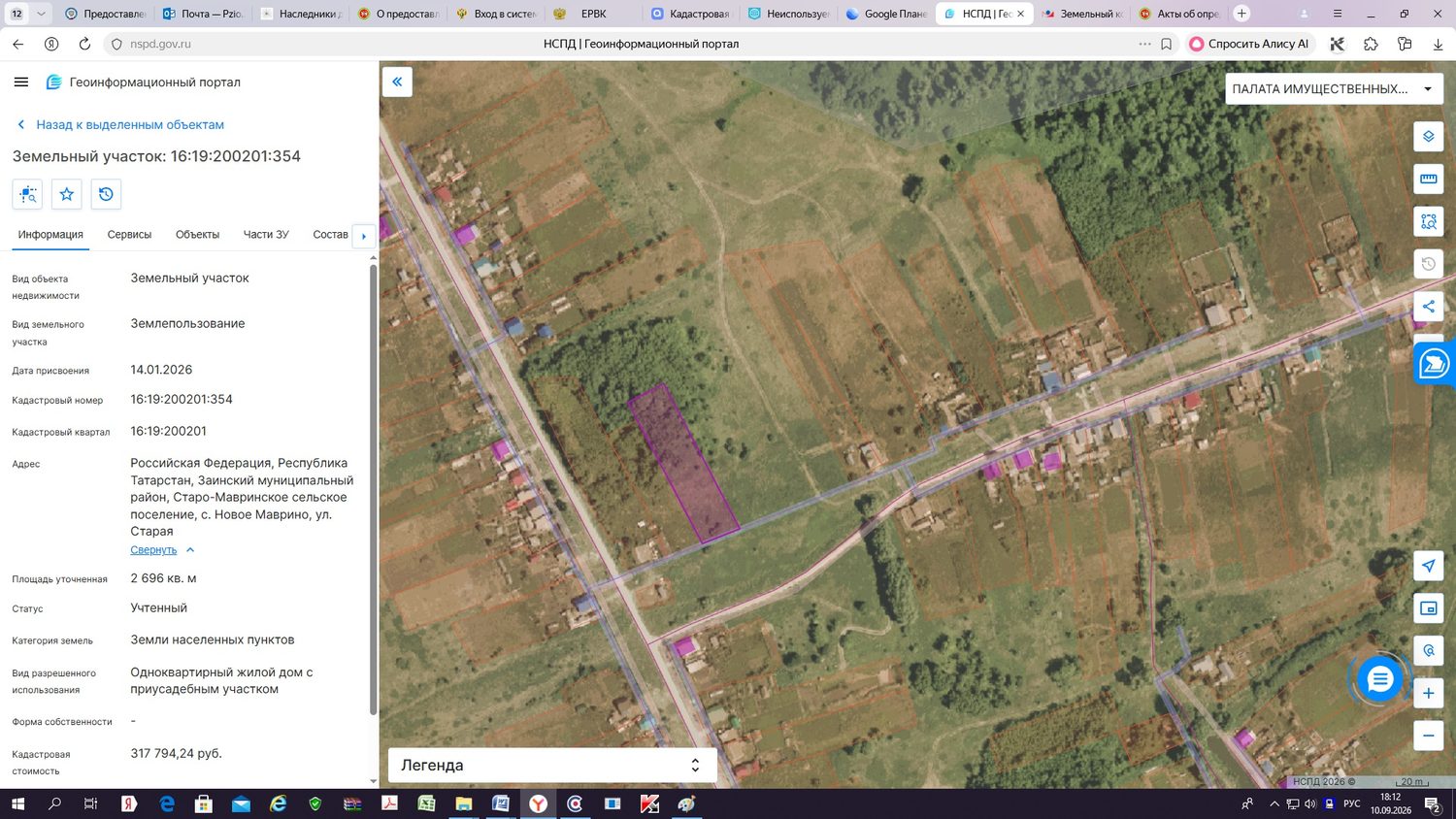Click the star favorite icon

coord(67,194)
